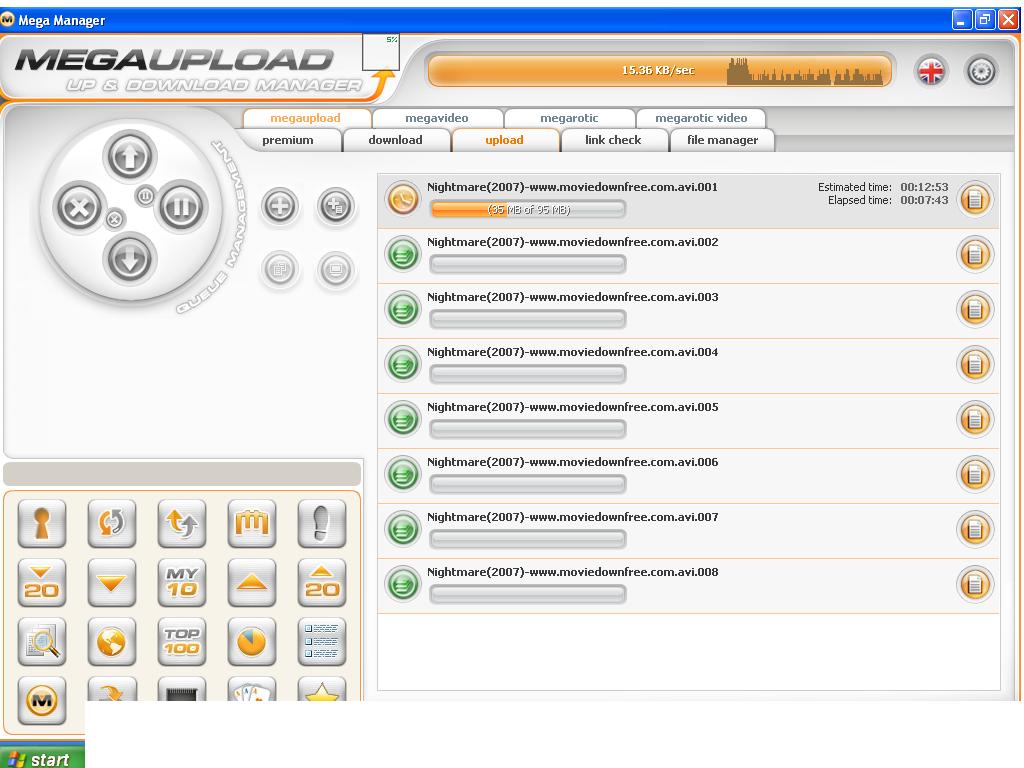Click the green status icon of avi.007
The width and height of the screenshot is (1024, 768).
coord(403,529)
